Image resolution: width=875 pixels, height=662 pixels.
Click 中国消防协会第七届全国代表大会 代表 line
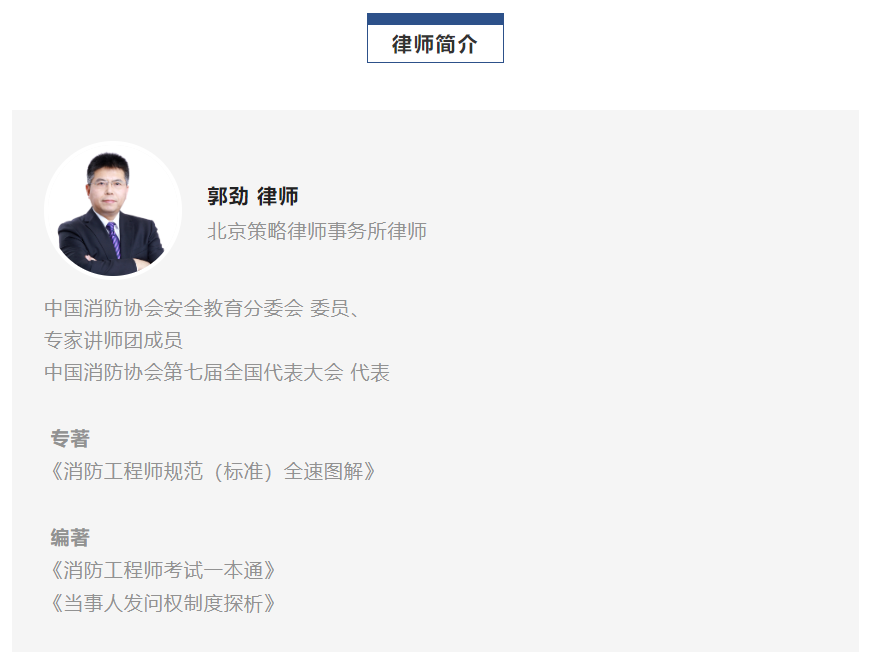coord(217,372)
